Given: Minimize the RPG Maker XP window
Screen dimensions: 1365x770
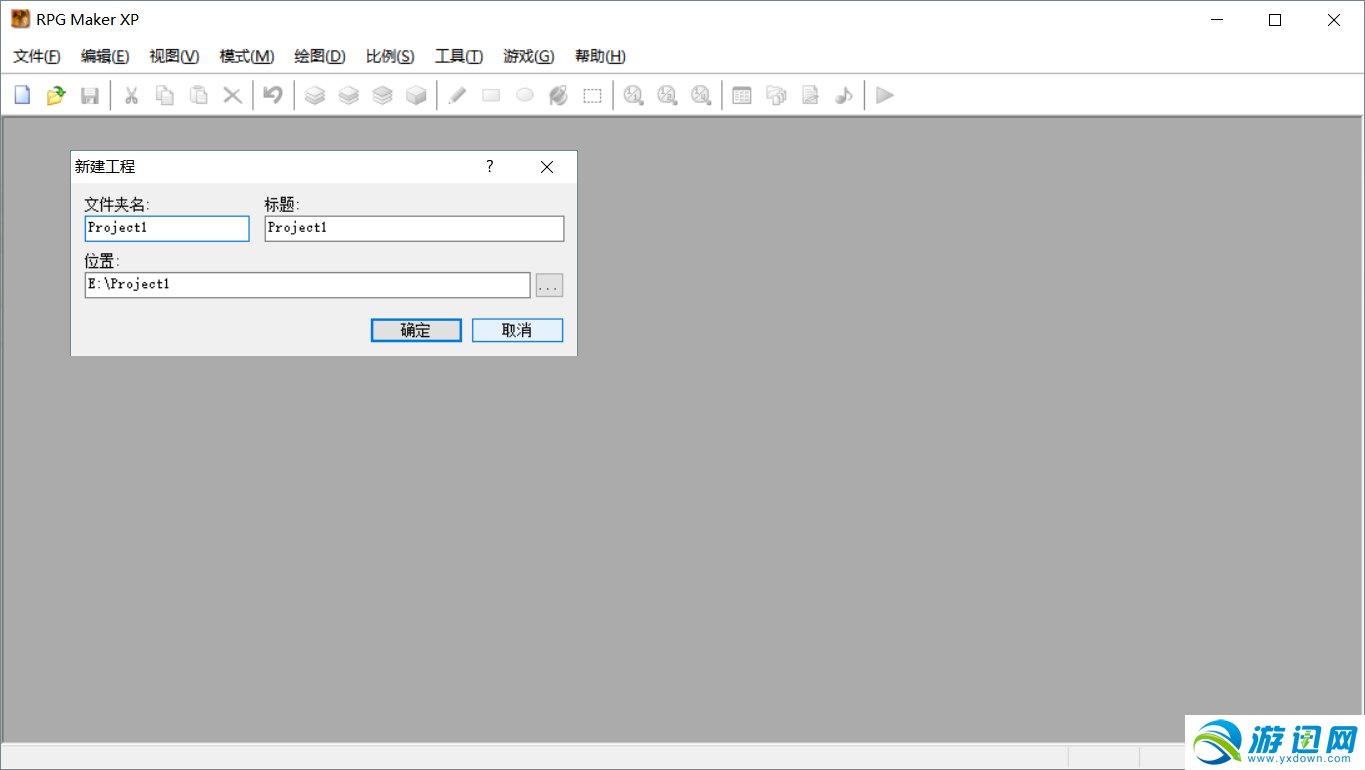Looking at the screenshot, I should click(x=1216, y=20).
